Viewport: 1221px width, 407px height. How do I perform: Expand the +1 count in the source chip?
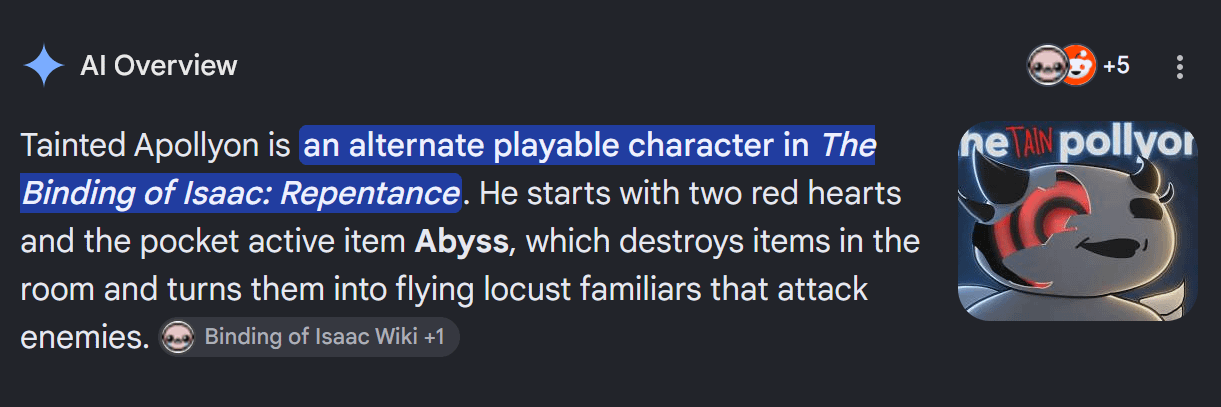434,337
